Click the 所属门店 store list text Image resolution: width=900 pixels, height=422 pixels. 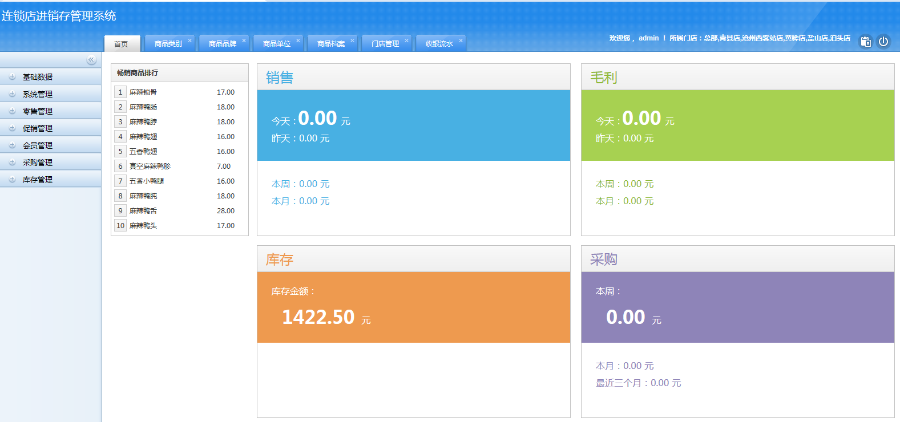coord(760,38)
